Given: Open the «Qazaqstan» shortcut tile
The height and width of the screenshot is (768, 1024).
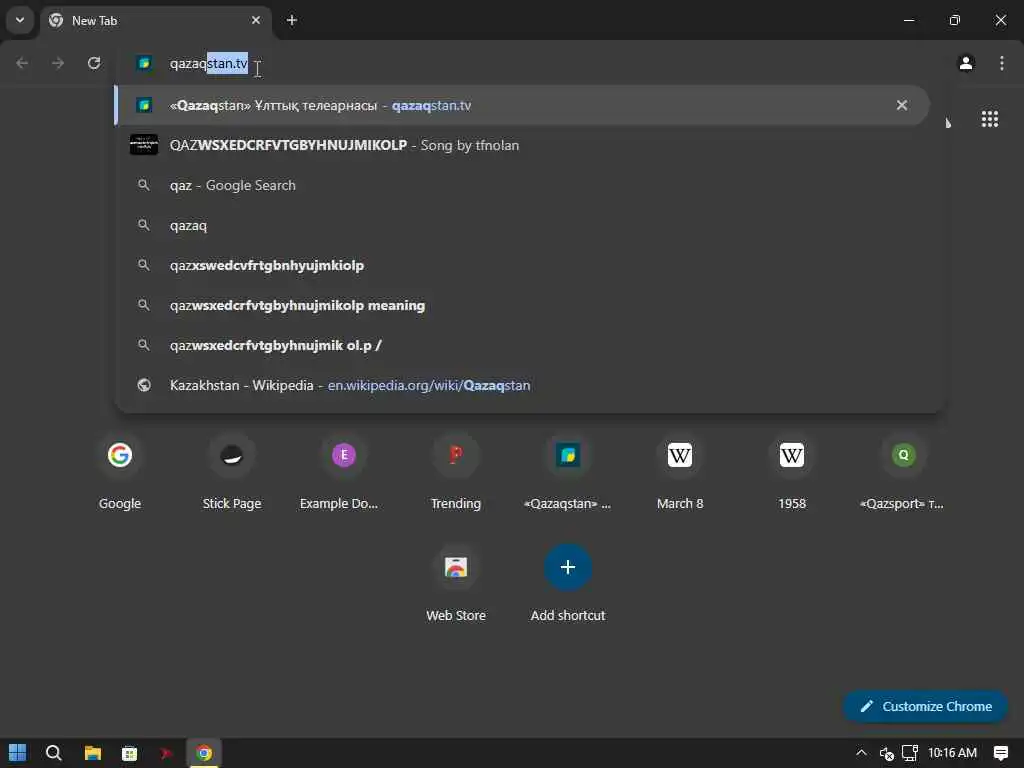Looking at the screenshot, I should (568, 472).
